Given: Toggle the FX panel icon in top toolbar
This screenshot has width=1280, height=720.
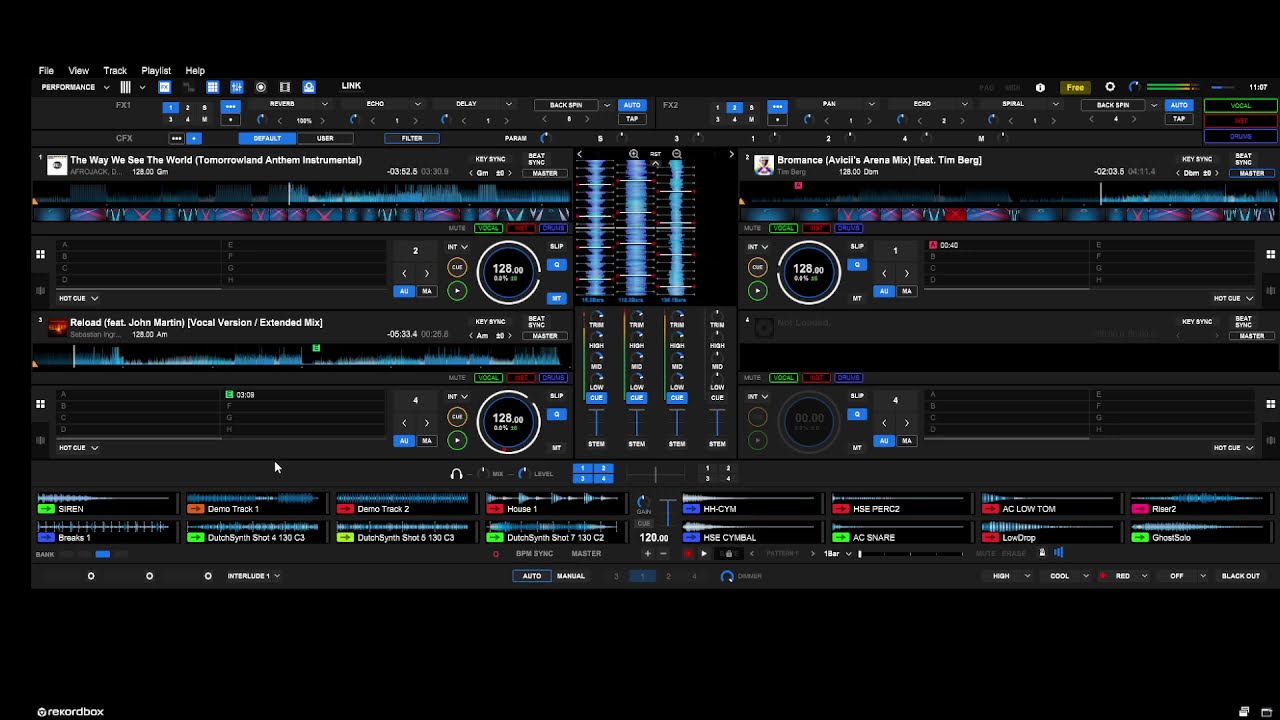Looking at the screenshot, I should coord(165,87).
